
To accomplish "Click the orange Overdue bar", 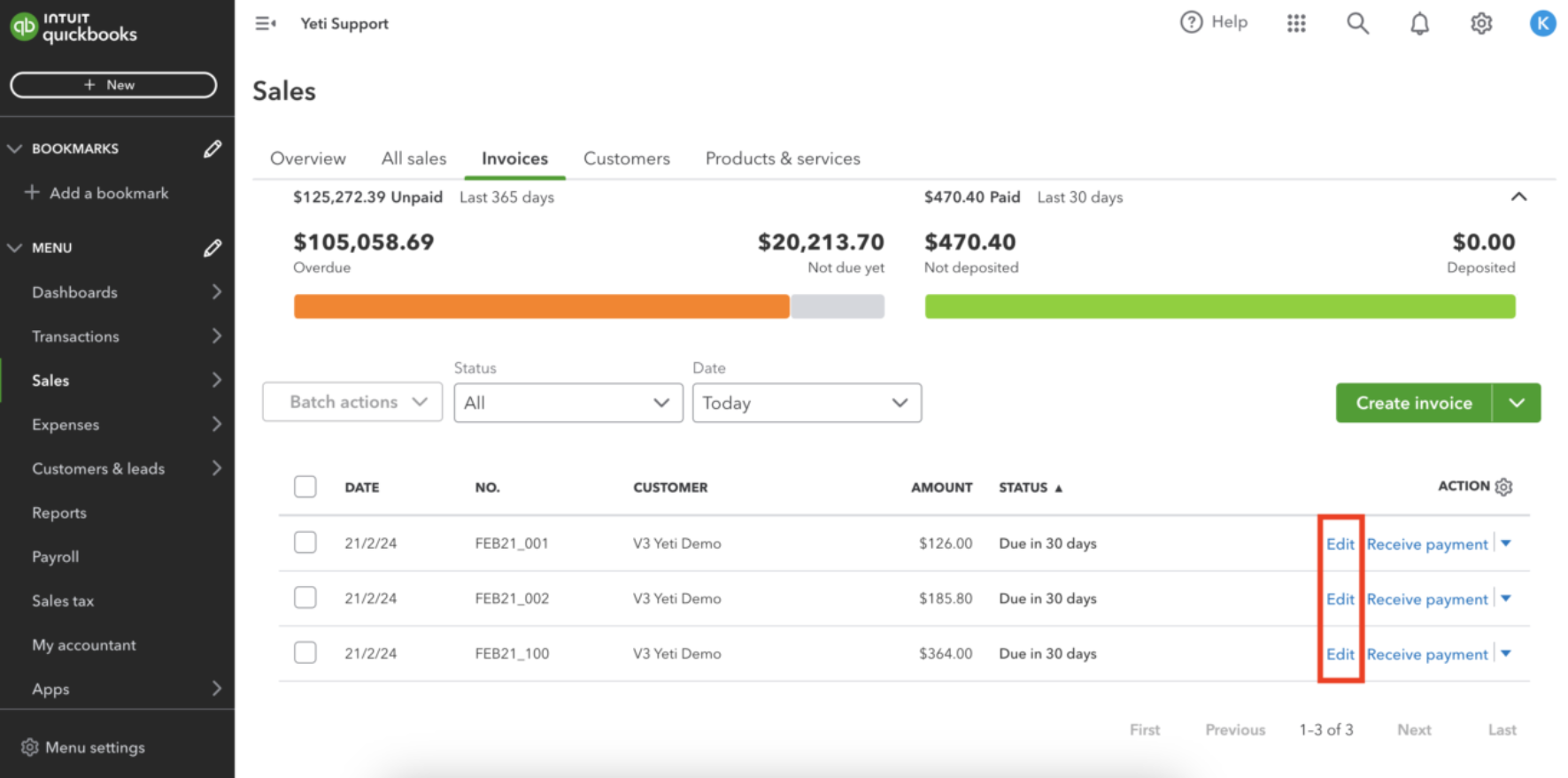I will [x=541, y=306].
